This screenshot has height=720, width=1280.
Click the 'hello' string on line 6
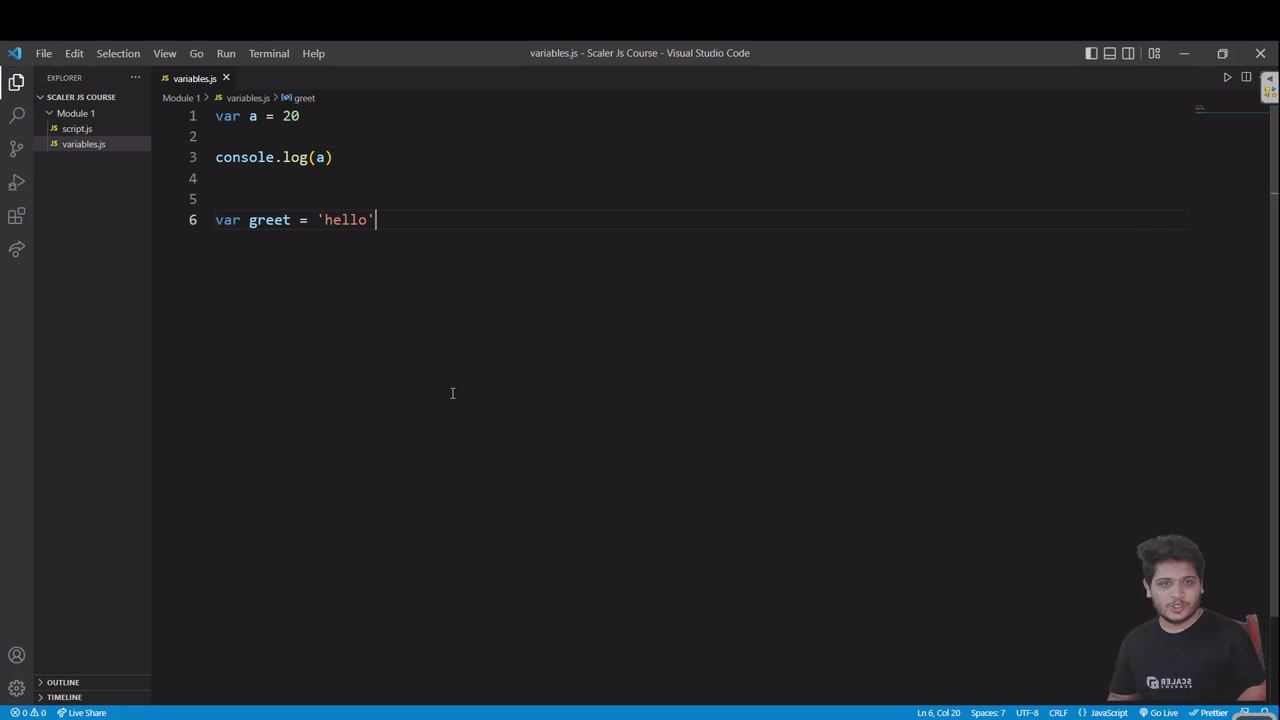(x=345, y=220)
